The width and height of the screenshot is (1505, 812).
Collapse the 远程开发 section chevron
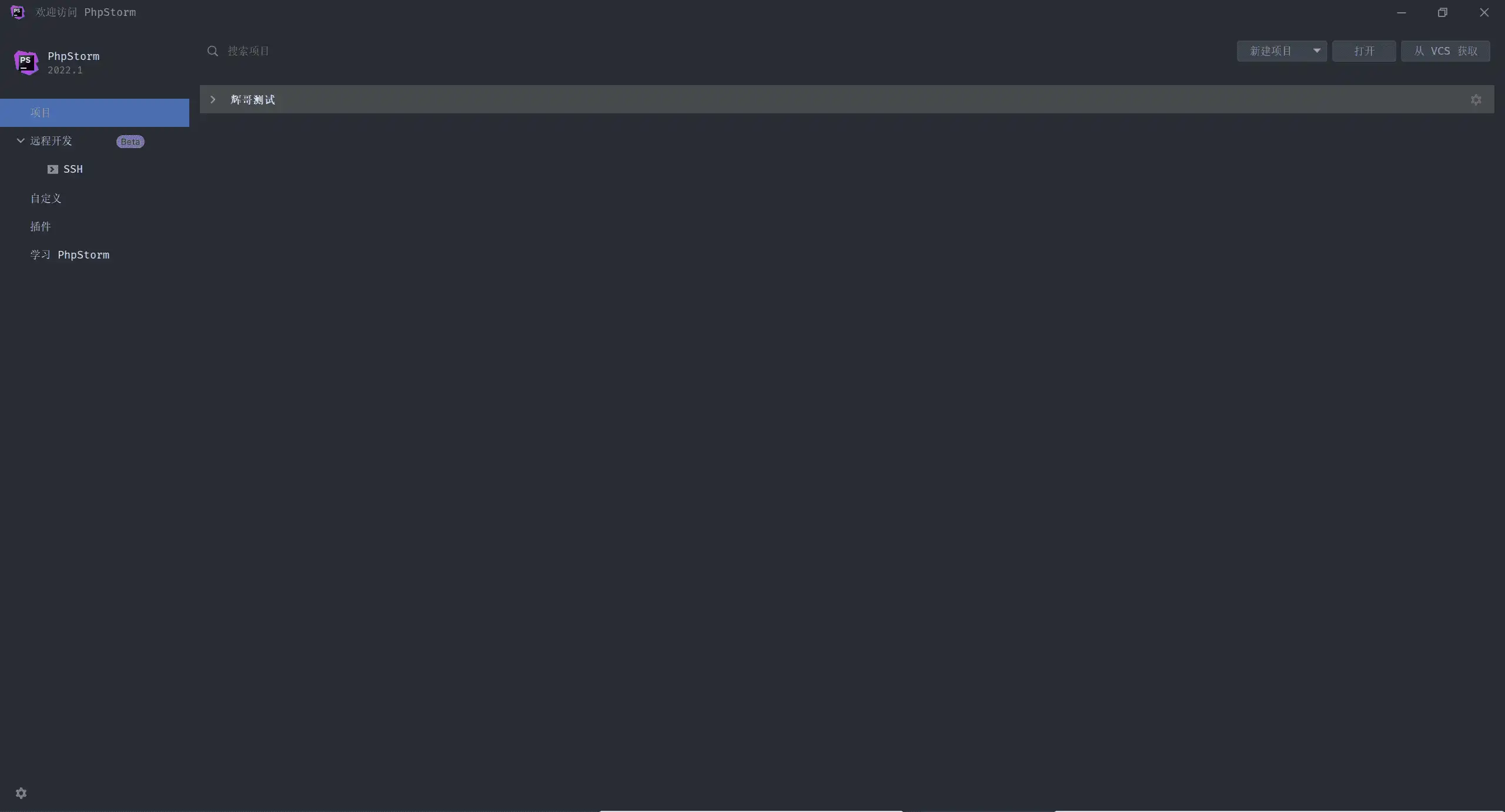pyautogui.click(x=21, y=141)
